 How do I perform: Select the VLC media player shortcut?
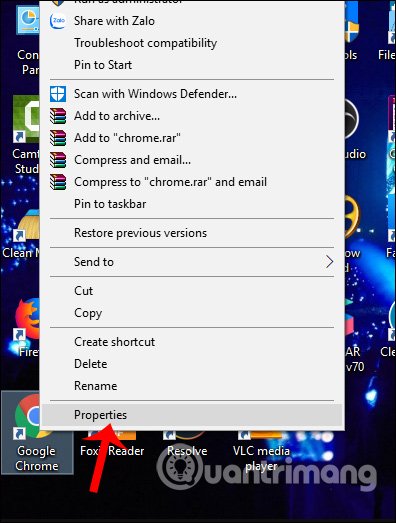point(261,450)
